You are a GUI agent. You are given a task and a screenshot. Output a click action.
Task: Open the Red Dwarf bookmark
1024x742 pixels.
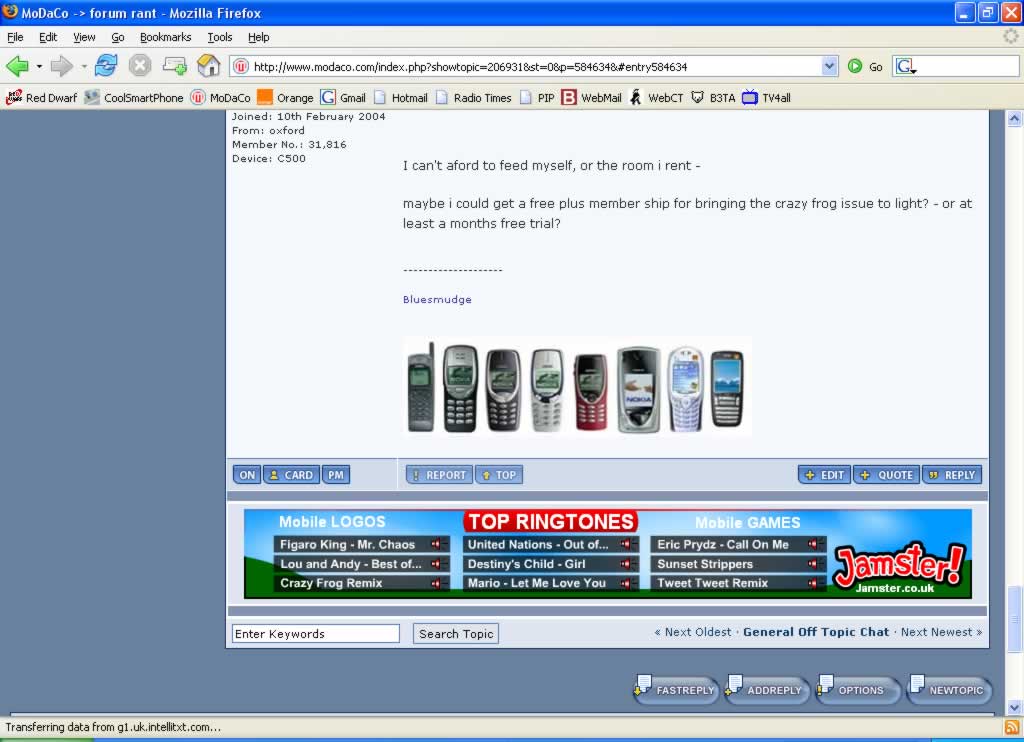pyautogui.click(x=41, y=98)
